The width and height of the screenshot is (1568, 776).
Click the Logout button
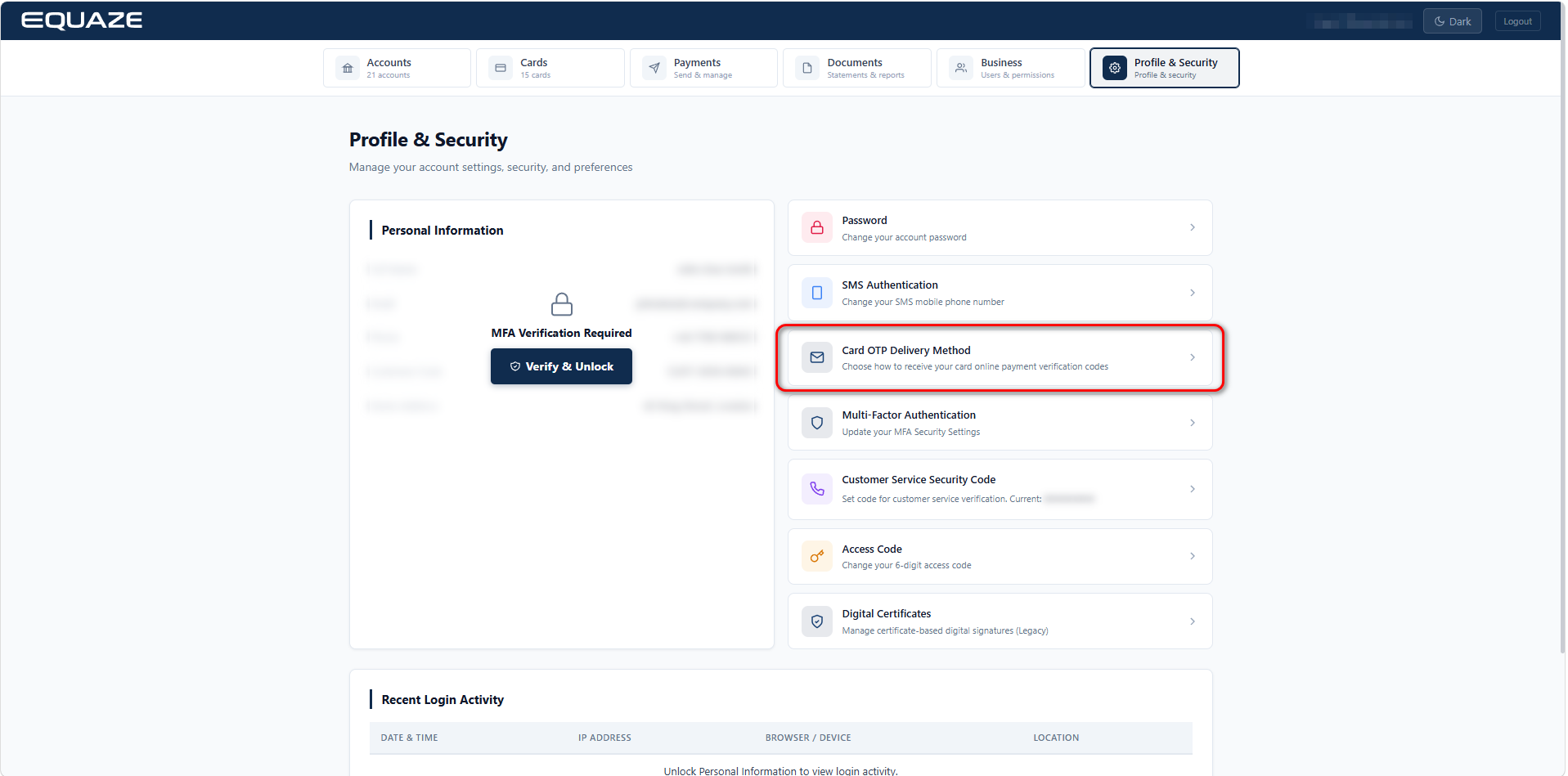pyautogui.click(x=1517, y=21)
